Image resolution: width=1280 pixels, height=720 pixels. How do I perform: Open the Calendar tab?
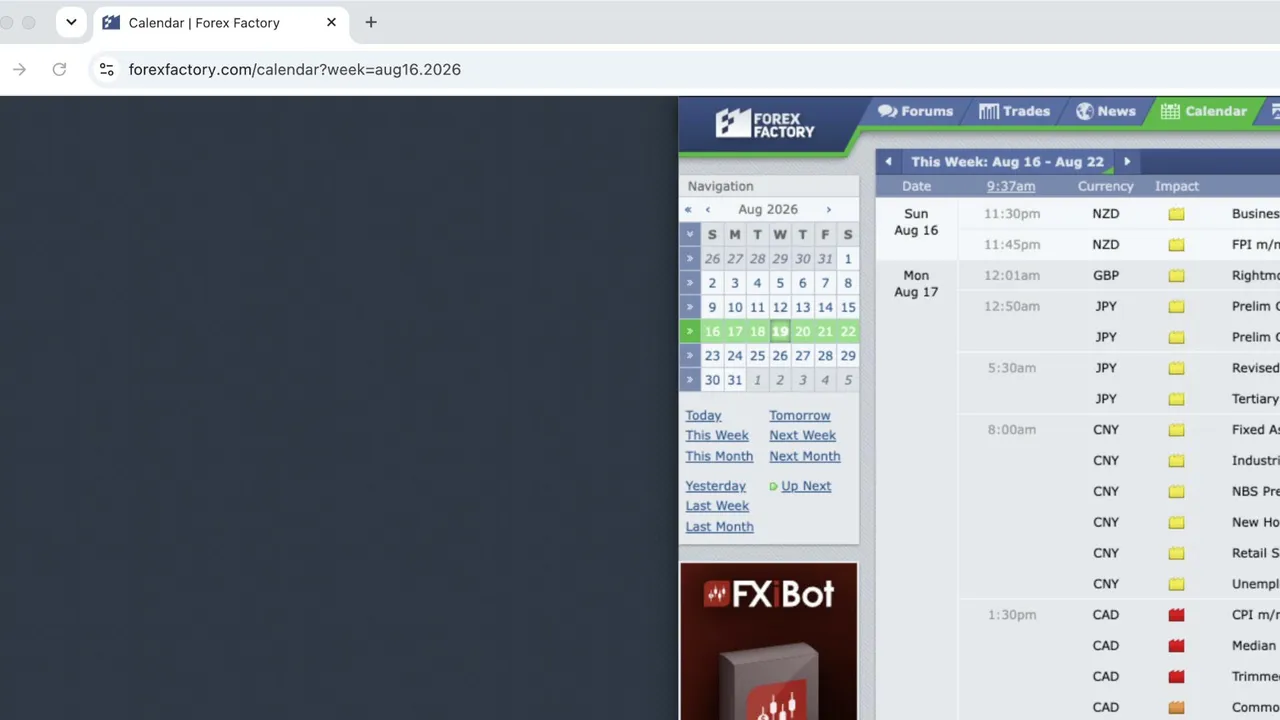pyautogui.click(x=1203, y=111)
